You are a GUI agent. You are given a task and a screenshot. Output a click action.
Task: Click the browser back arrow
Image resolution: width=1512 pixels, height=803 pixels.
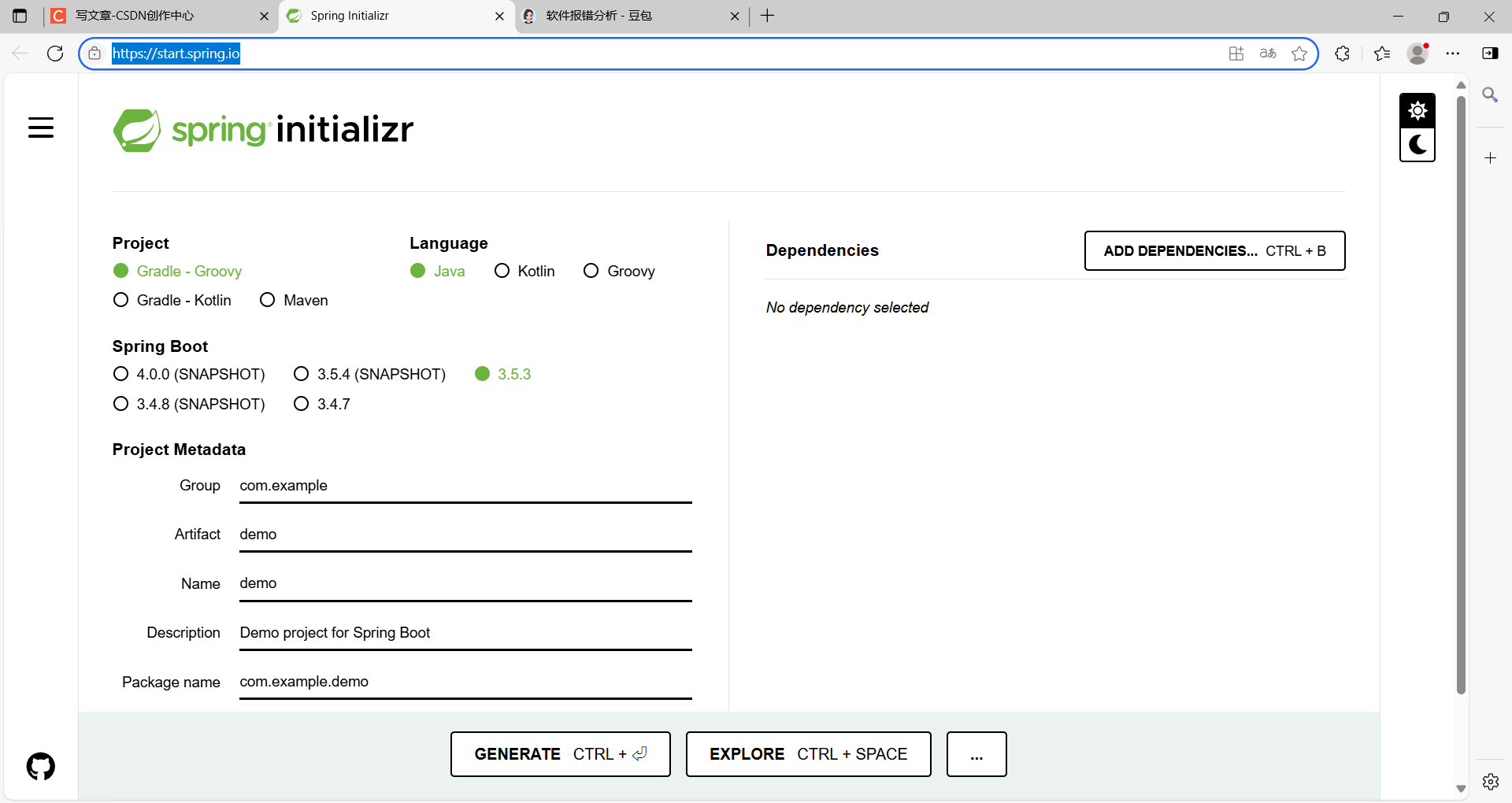click(20, 54)
